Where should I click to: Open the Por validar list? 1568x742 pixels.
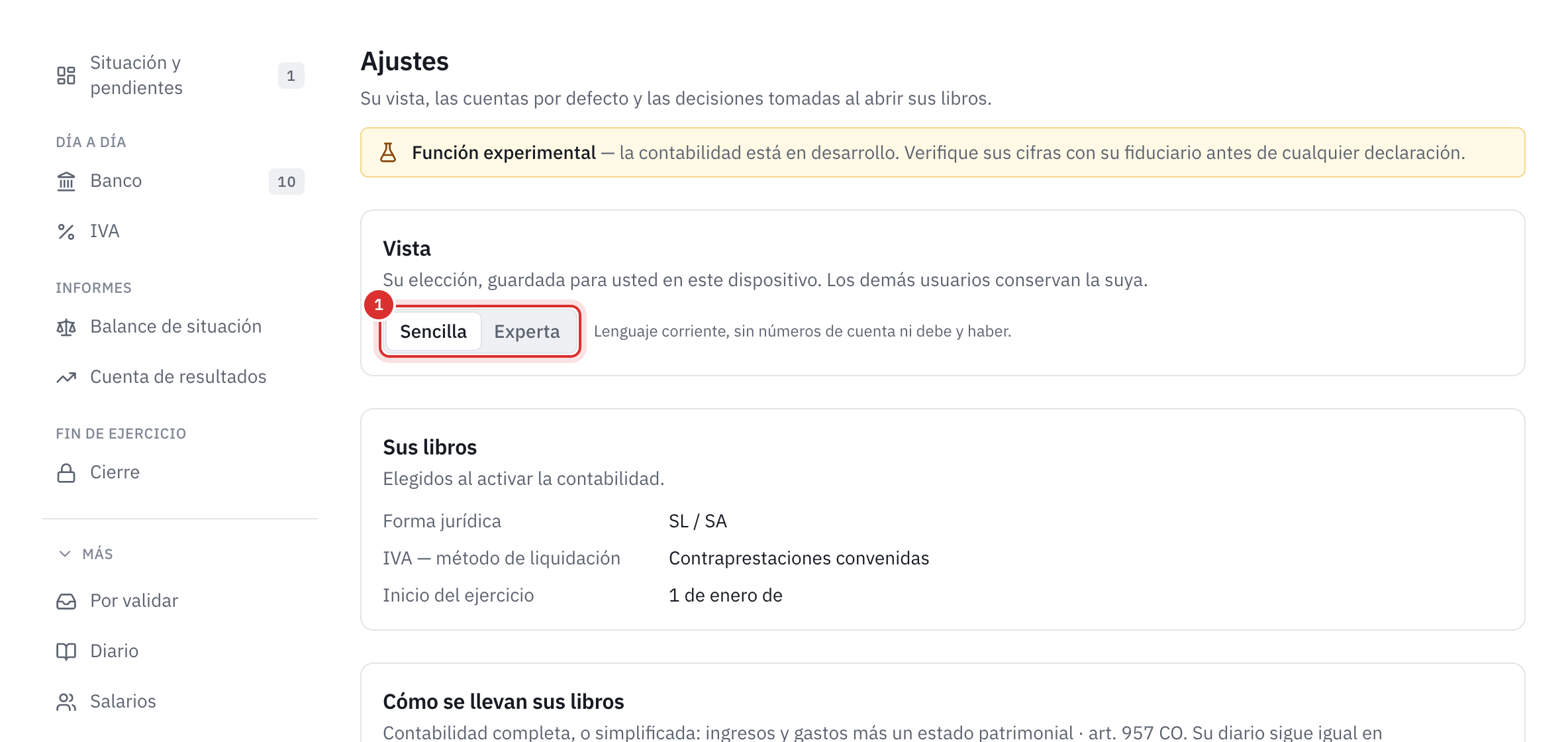pos(180,601)
